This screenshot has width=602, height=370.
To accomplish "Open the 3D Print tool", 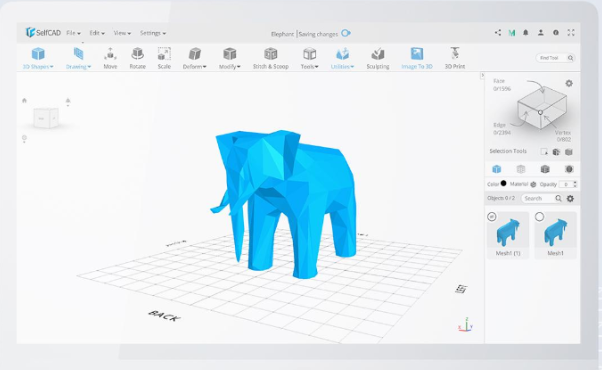I will 455,58.
